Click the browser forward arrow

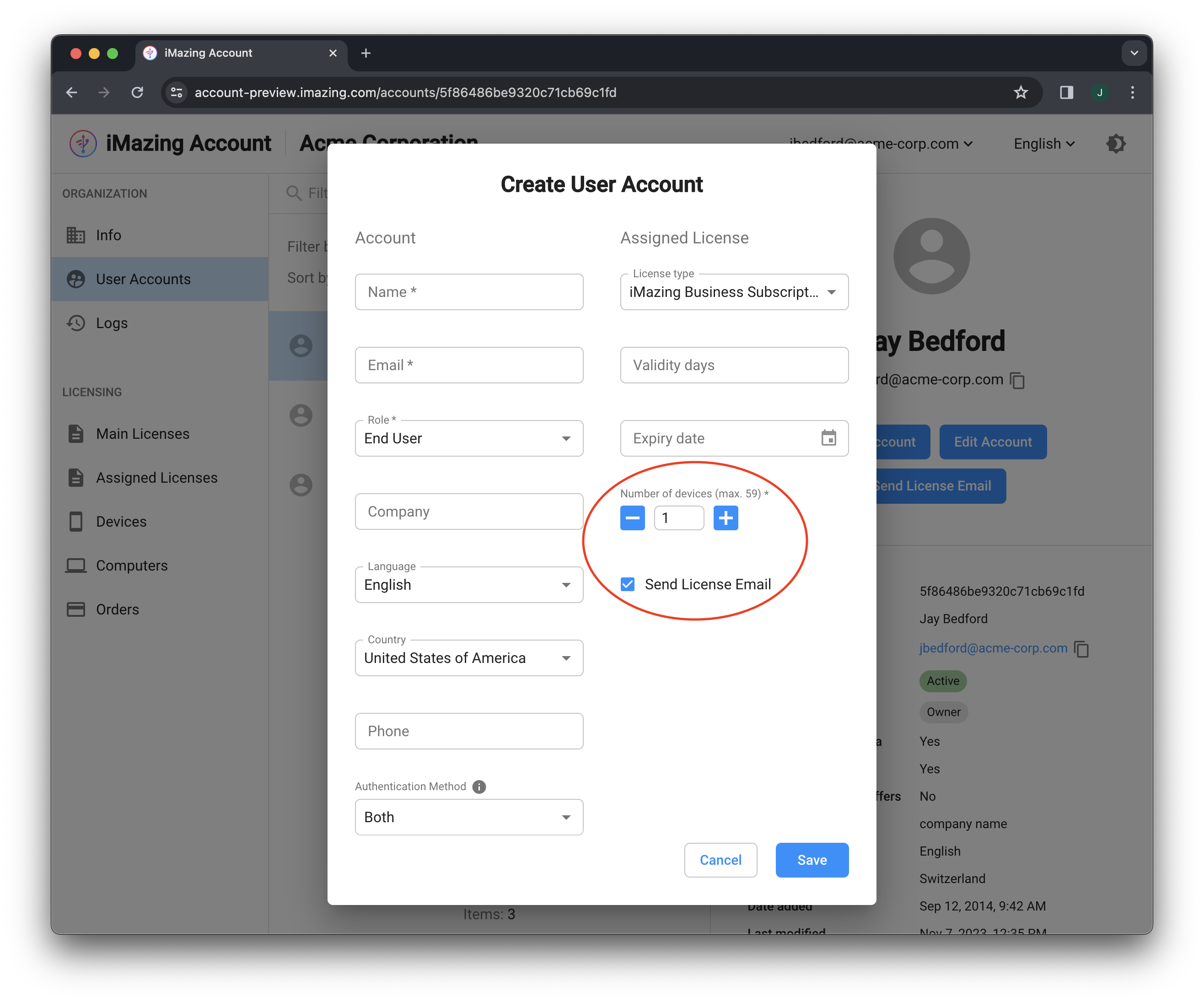tap(104, 92)
